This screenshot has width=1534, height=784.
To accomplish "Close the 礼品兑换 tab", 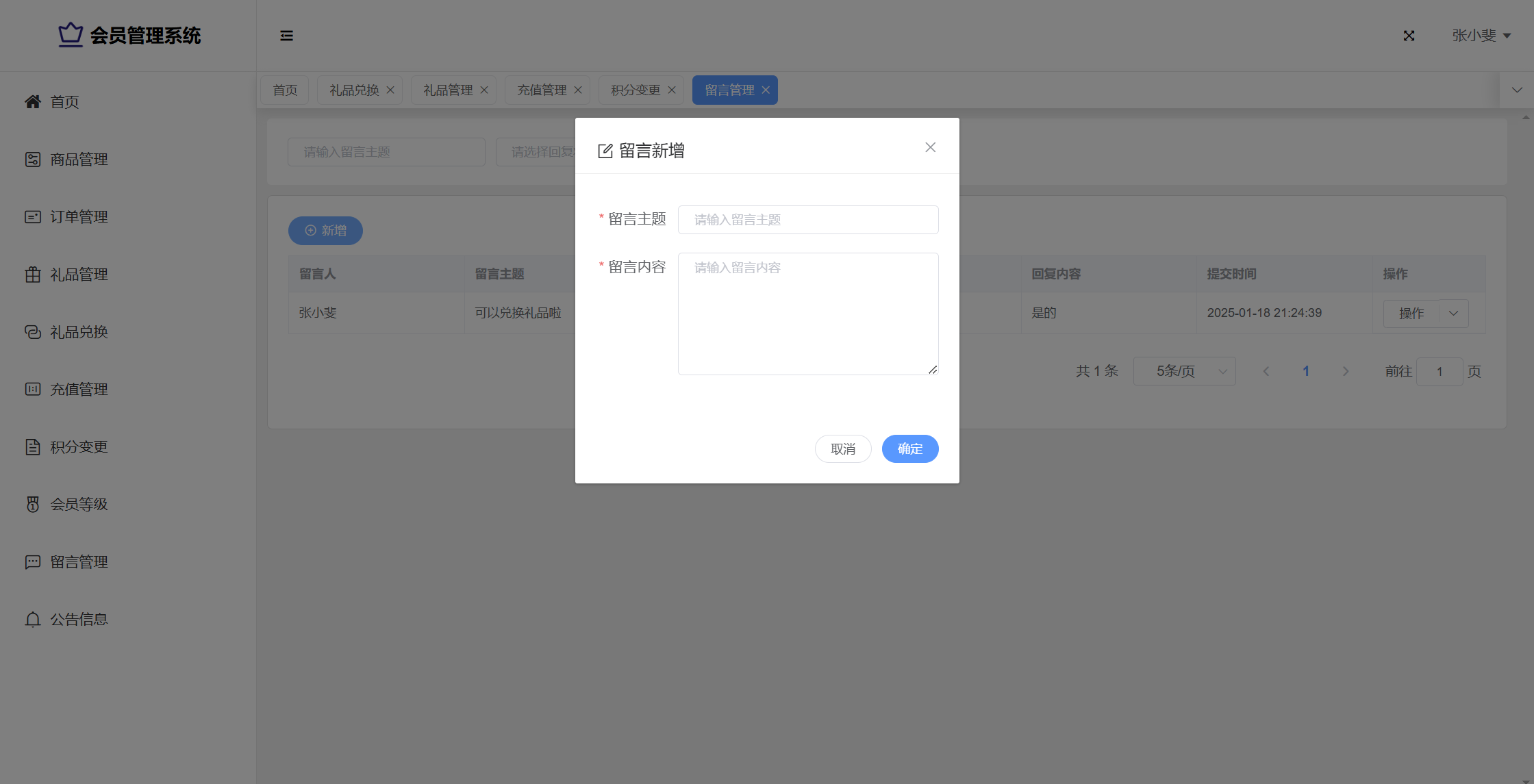I will 390,90.
